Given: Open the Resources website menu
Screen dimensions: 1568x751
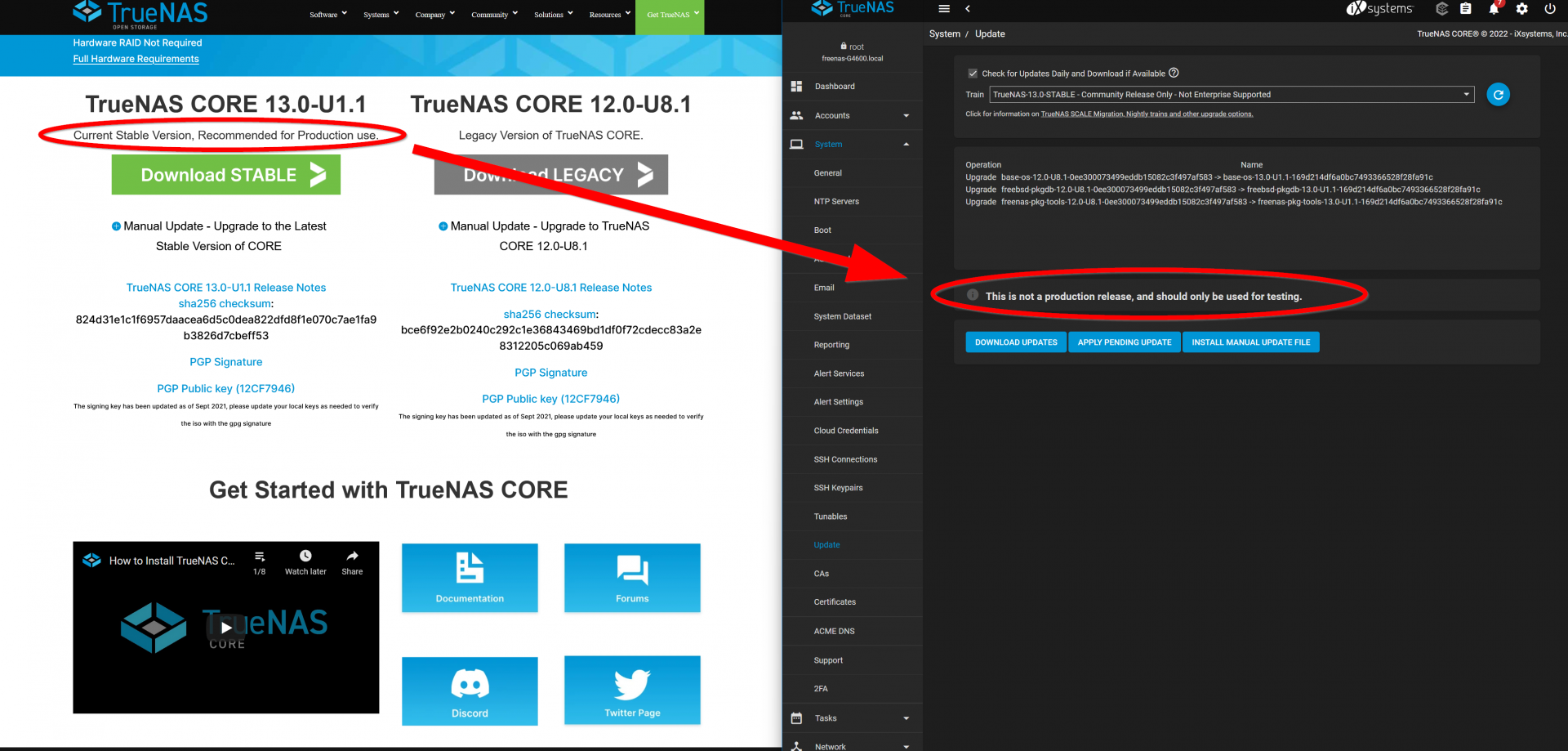Looking at the screenshot, I should [610, 15].
